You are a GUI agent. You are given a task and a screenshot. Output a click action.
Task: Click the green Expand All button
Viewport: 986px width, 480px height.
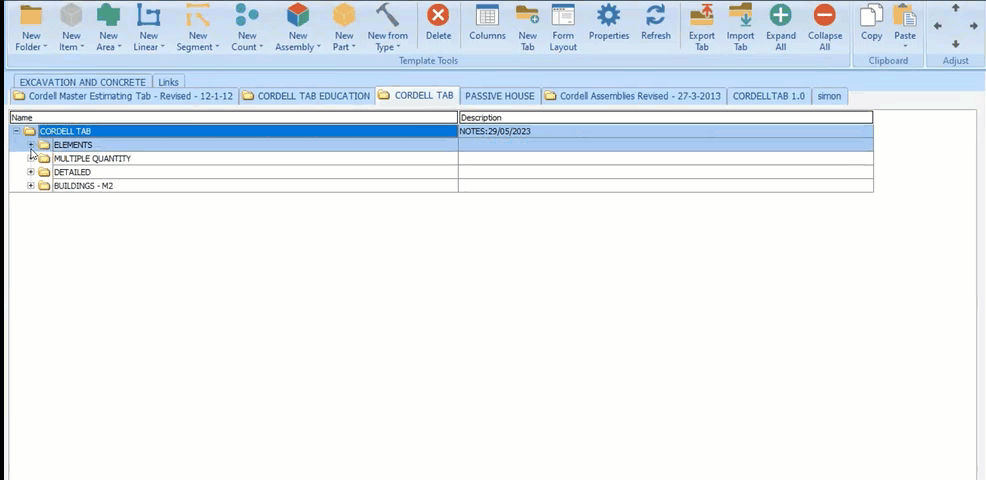pyautogui.click(x=780, y=15)
